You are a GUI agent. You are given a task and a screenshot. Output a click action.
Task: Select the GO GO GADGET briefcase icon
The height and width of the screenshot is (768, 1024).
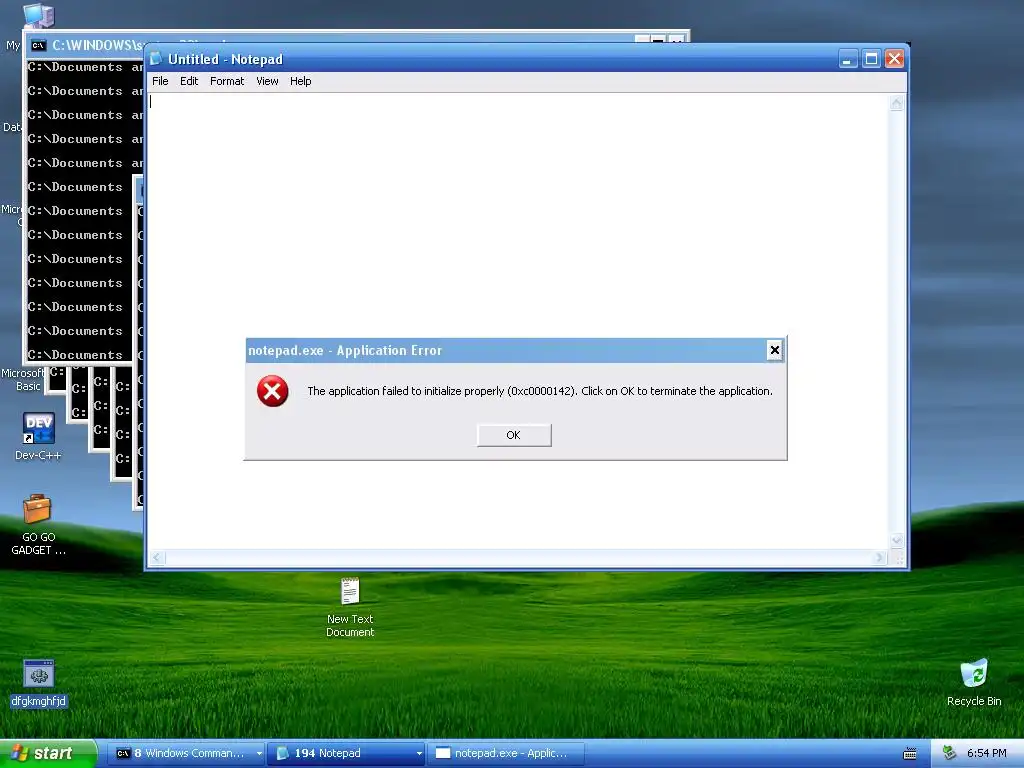[x=38, y=524]
